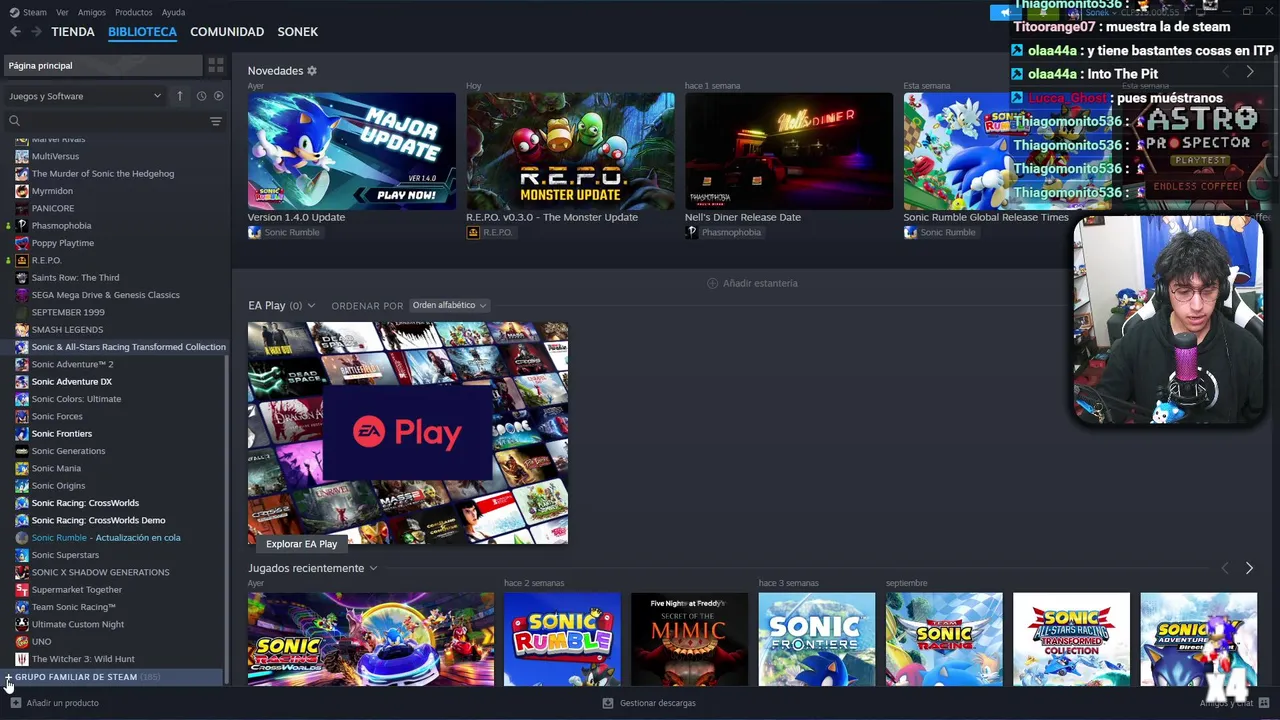
Task: Select Sonic Rumble - Actualización en cola
Action: pyautogui.click(x=106, y=538)
